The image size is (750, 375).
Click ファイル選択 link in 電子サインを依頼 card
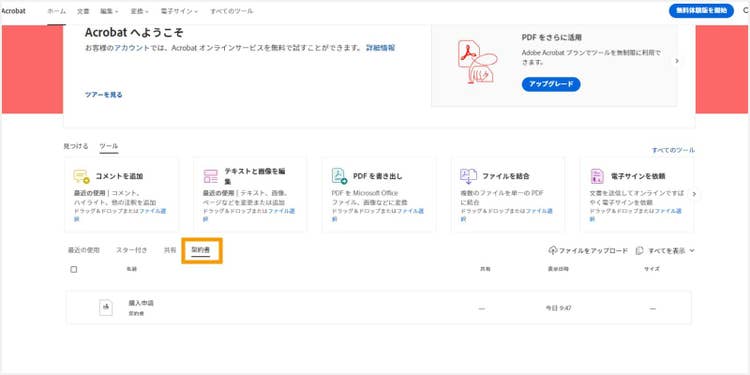point(669,211)
